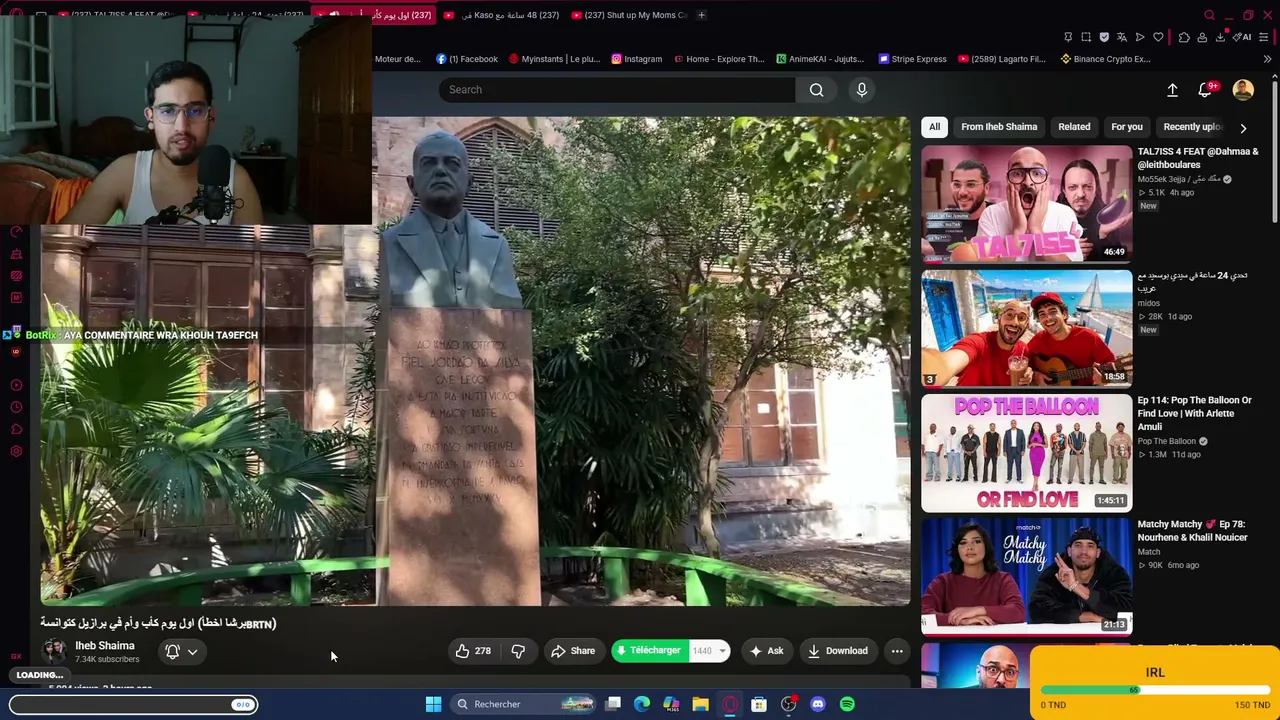
Task: Select the For you filter chip
Action: [1126, 127]
